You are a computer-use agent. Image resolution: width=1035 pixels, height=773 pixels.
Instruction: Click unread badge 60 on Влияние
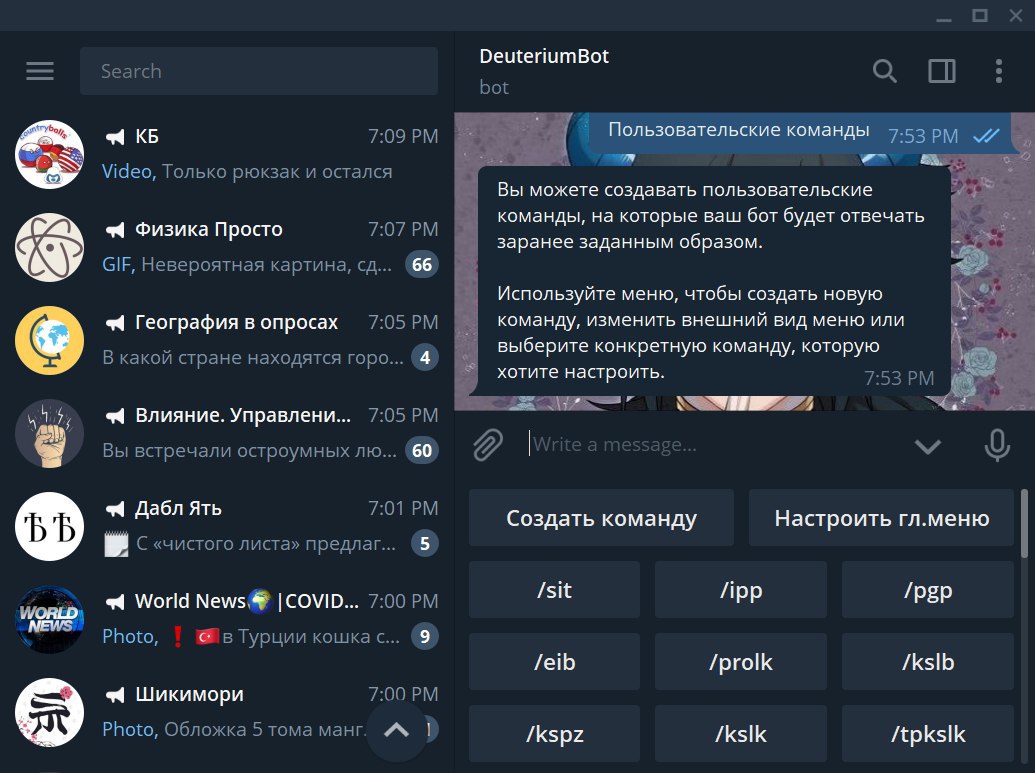(x=422, y=451)
